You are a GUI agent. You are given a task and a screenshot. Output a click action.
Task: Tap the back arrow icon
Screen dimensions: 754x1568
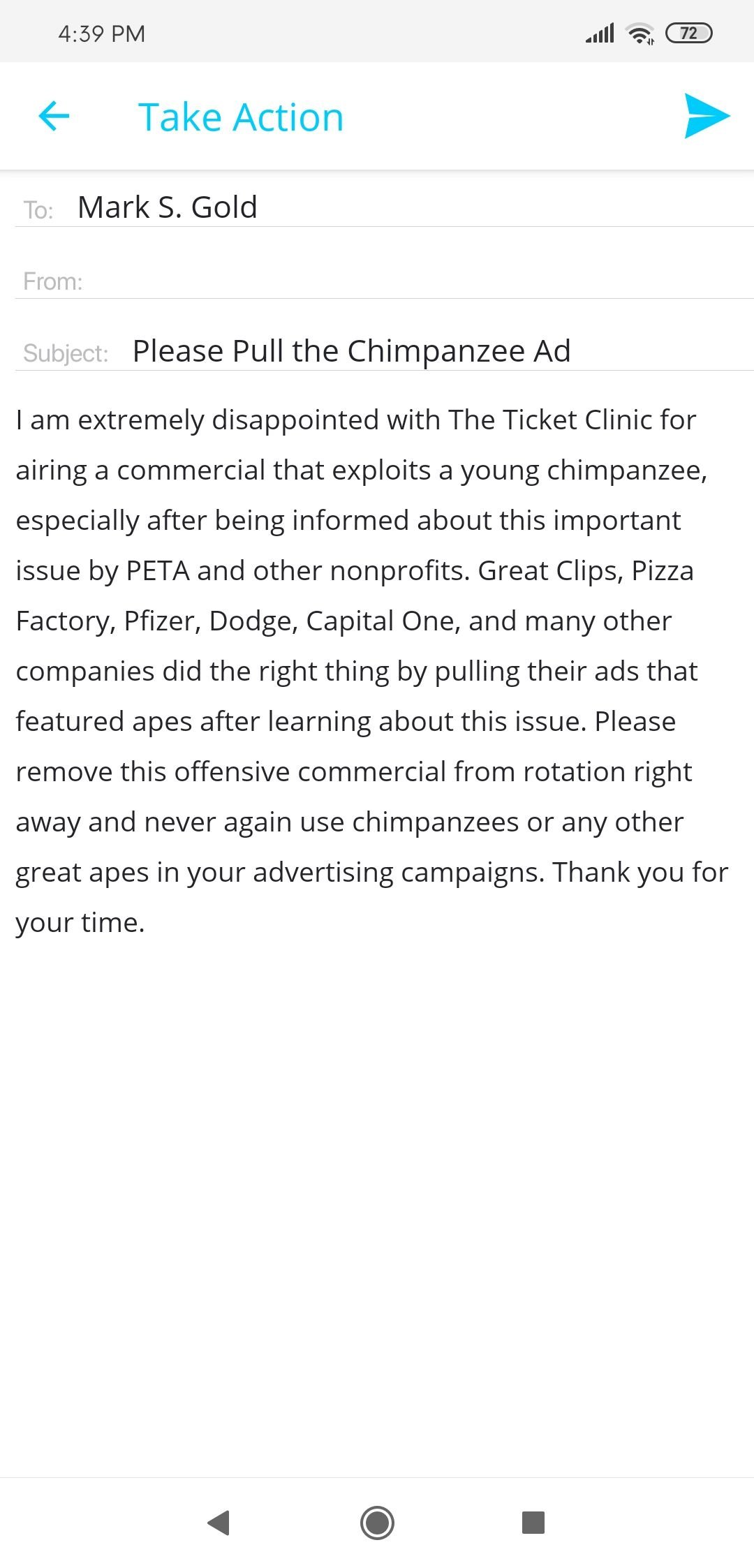pyautogui.click(x=54, y=116)
